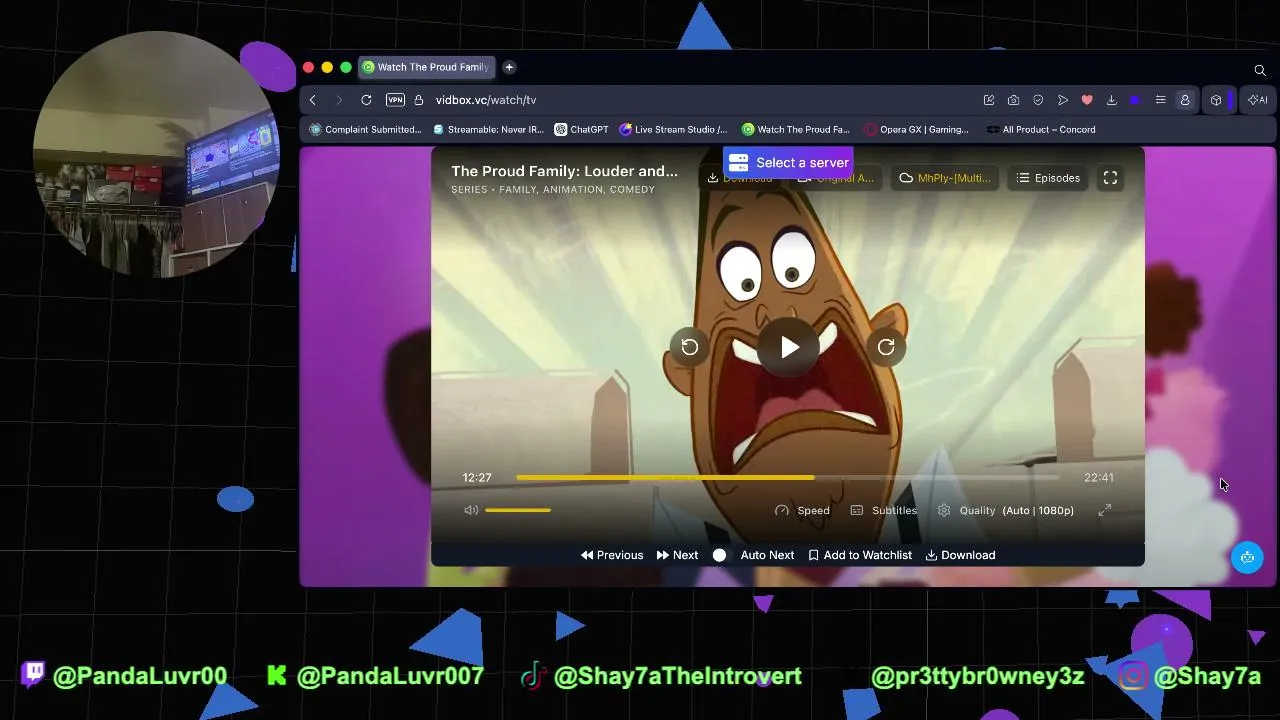
Task: Open the MhPly-[Multi... server dropdown
Action: (x=945, y=178)
